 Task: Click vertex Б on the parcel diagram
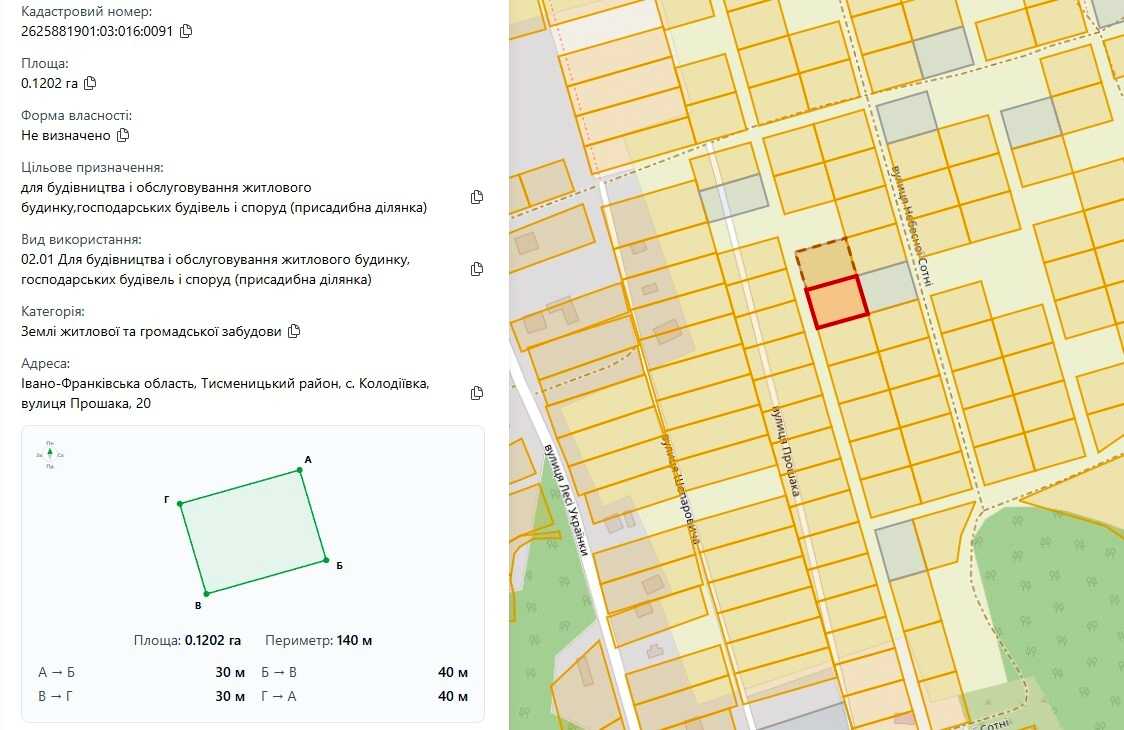[326, 560]
